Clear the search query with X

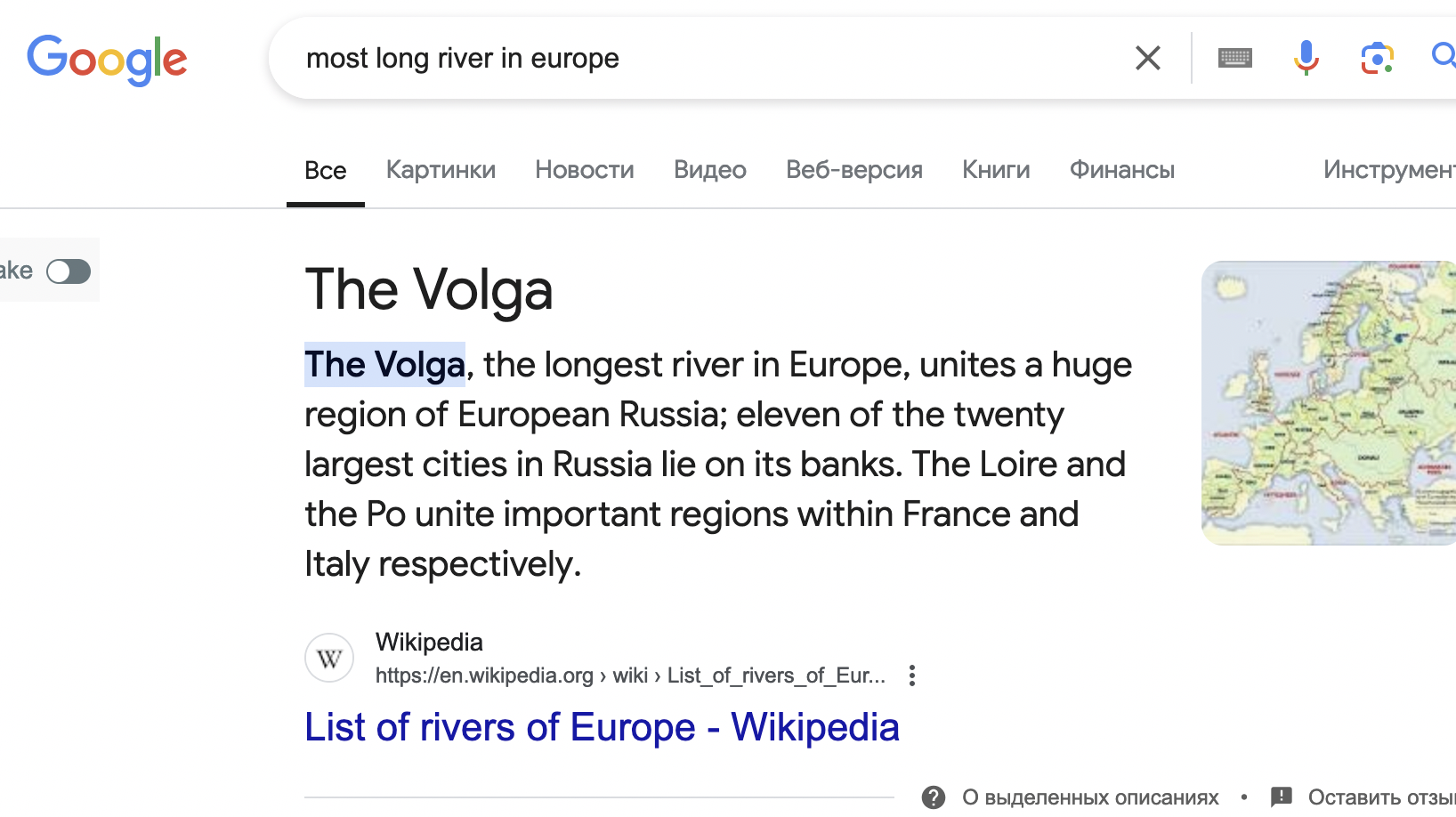pyautogui.click(x=1148, y=59)
